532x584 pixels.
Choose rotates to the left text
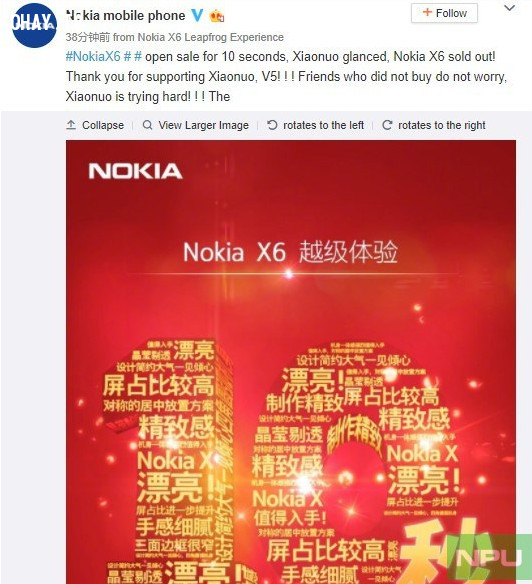[323, 125]
